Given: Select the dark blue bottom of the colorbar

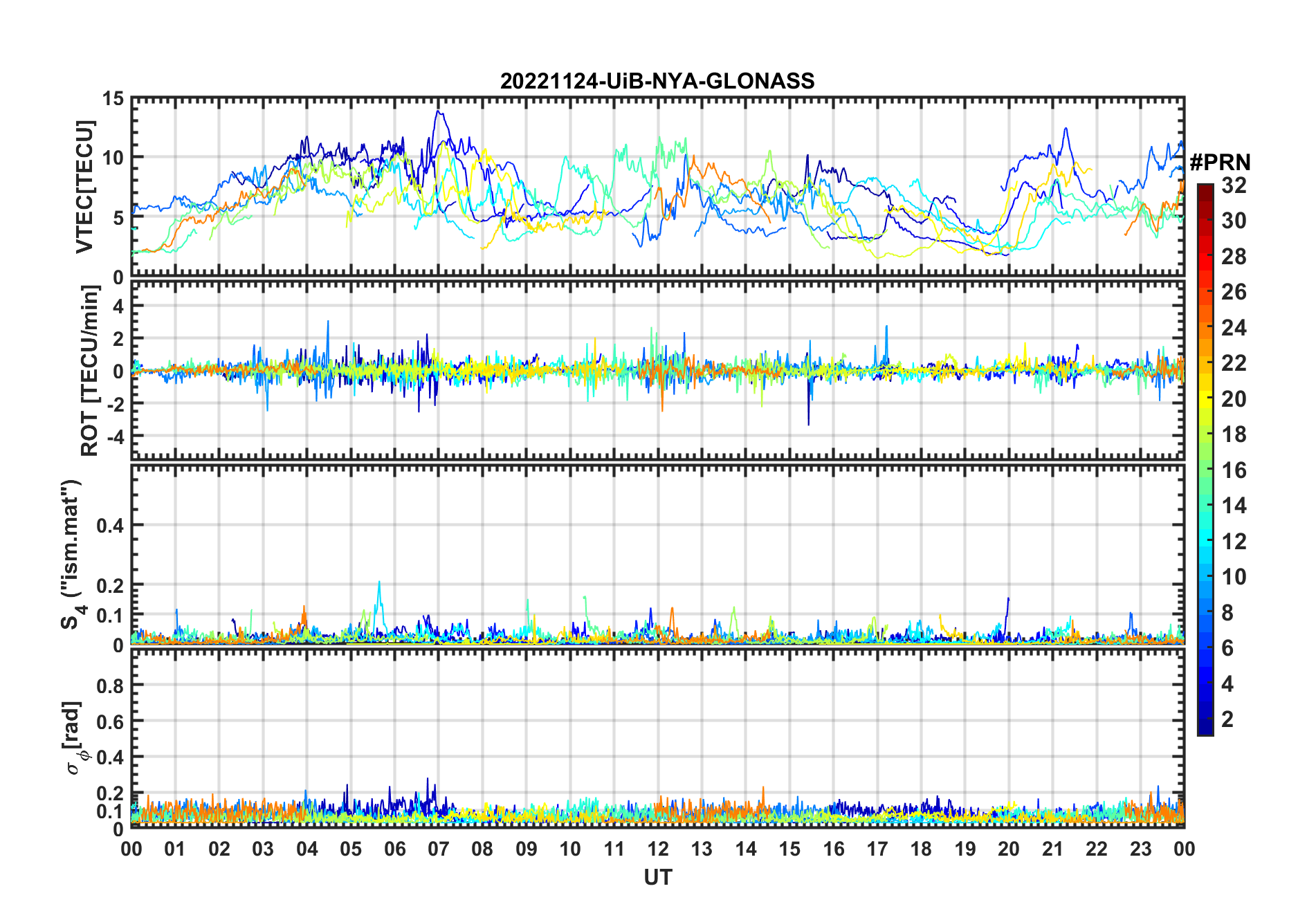Looking at the screenshot, I should pos(1205,726).
